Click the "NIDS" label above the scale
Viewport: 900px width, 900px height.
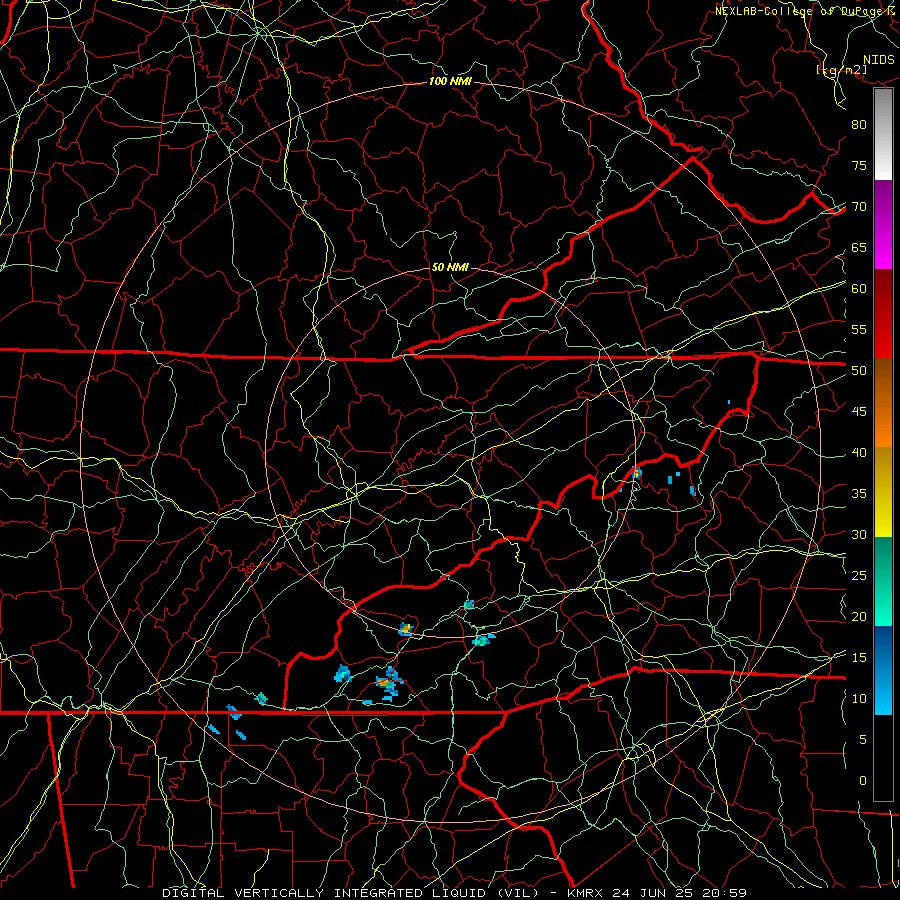[879, 60]
